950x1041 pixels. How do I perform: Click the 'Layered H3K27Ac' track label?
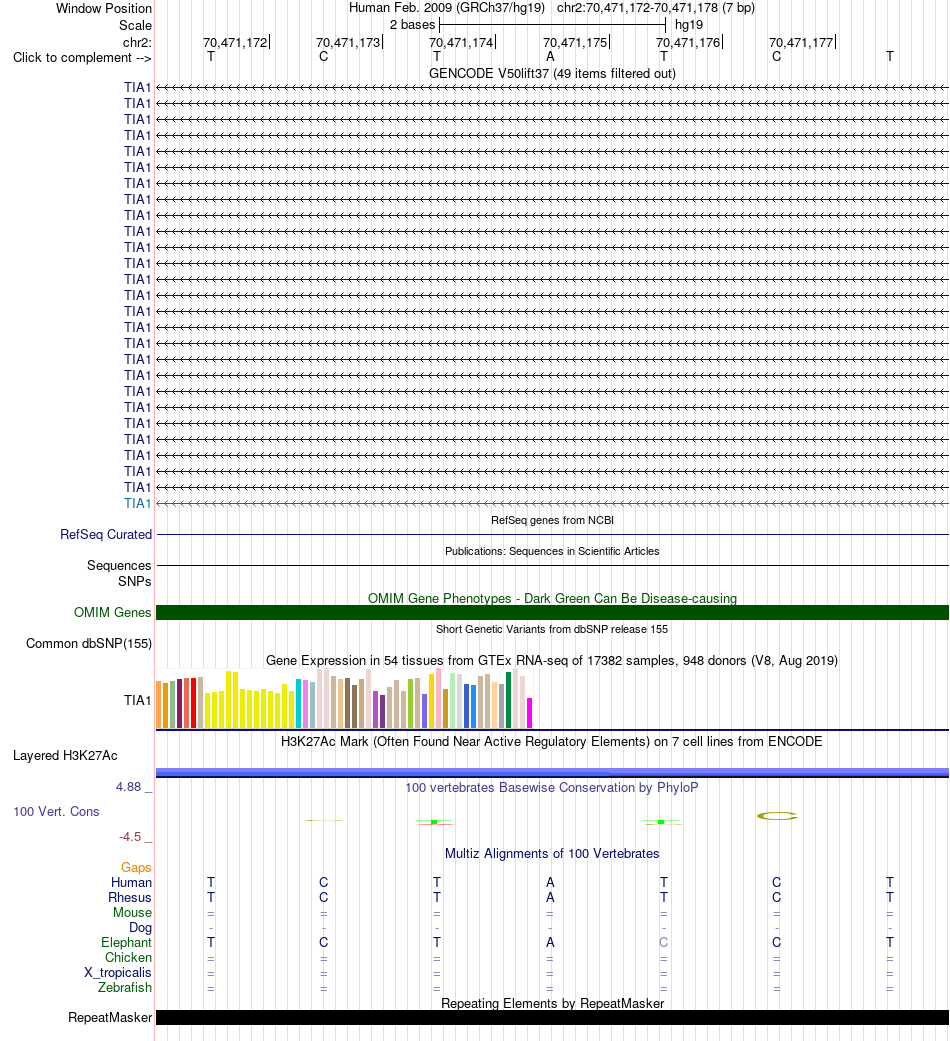click(66, 756)
